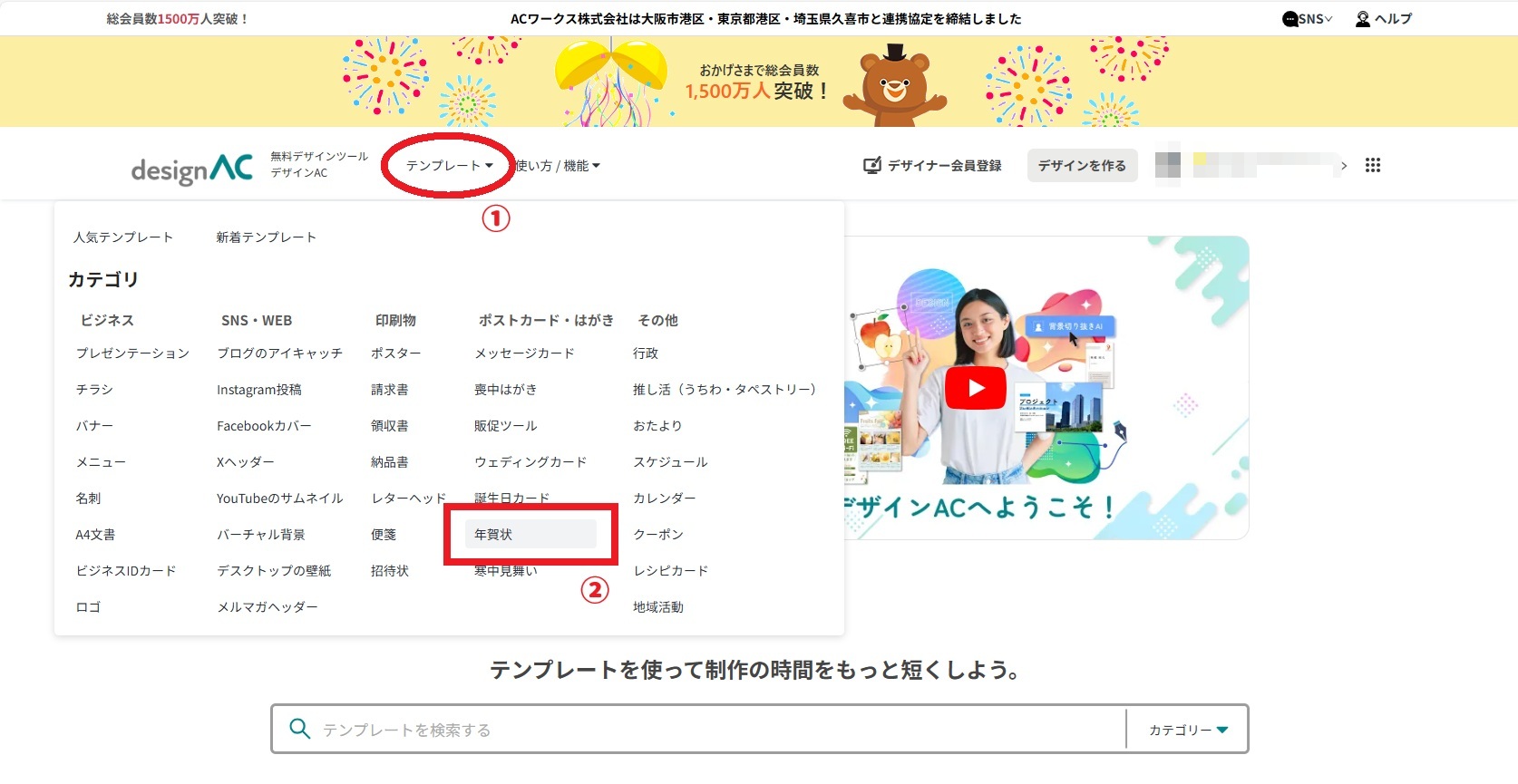
Task: Click arrow next to account name
Action: pyautogui.click(x=1344, y=165)
